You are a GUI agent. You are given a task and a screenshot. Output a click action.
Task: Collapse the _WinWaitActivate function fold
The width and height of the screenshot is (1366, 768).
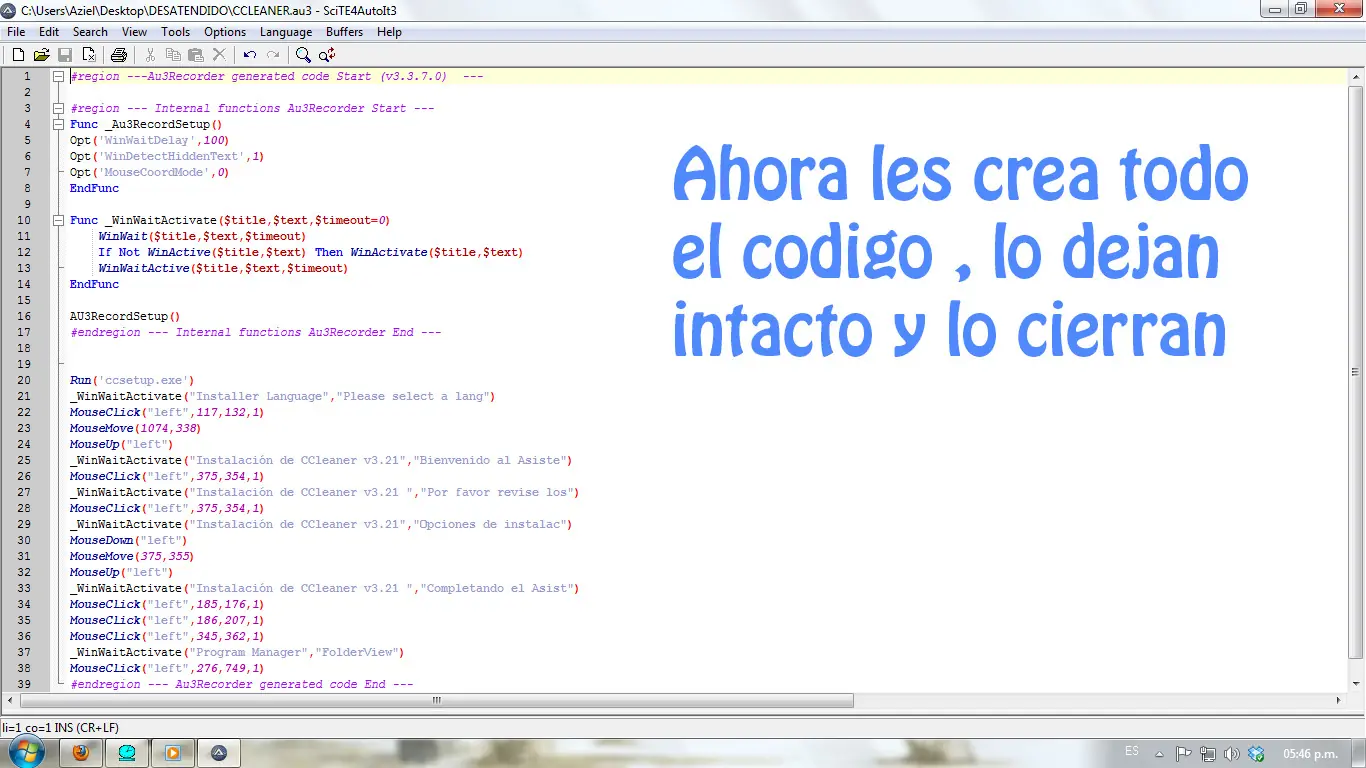pyautogui.click(x=58, y=220)
